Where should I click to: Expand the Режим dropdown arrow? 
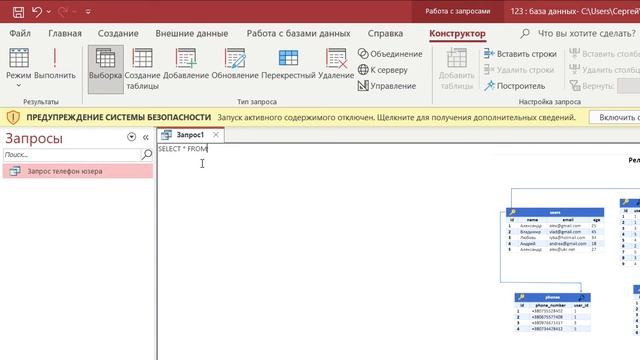tap(19, 85)
